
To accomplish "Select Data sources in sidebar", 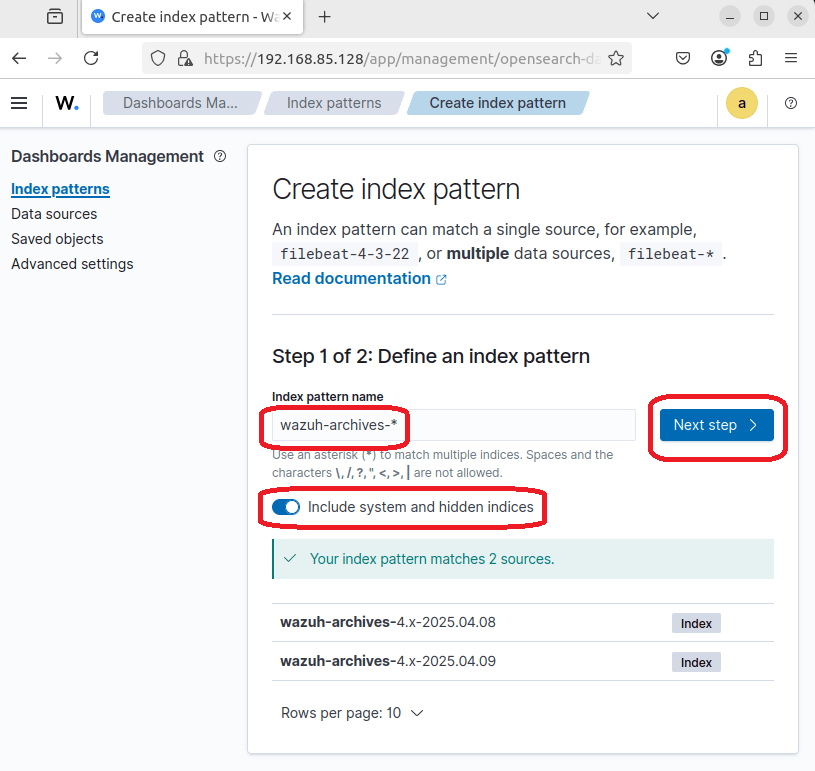I will coord(54,214).
